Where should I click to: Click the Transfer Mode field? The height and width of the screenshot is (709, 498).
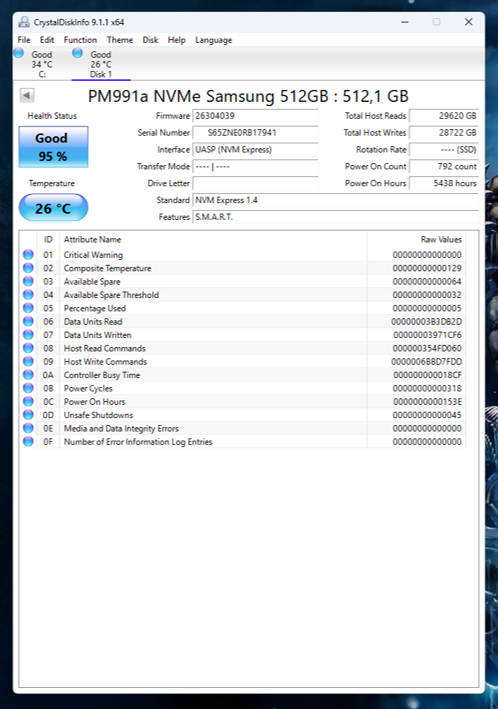click(x=256, y=166)
